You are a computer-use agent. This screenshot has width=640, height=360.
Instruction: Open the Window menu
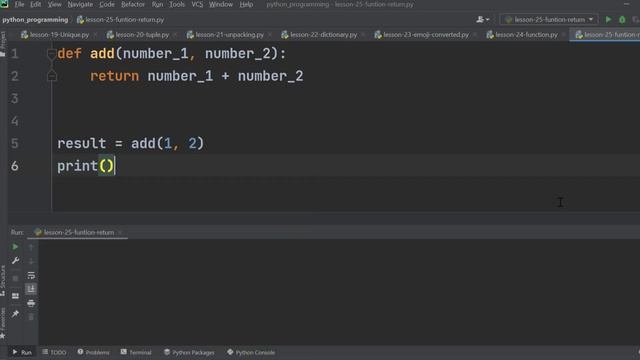click(x=221, y=4)
